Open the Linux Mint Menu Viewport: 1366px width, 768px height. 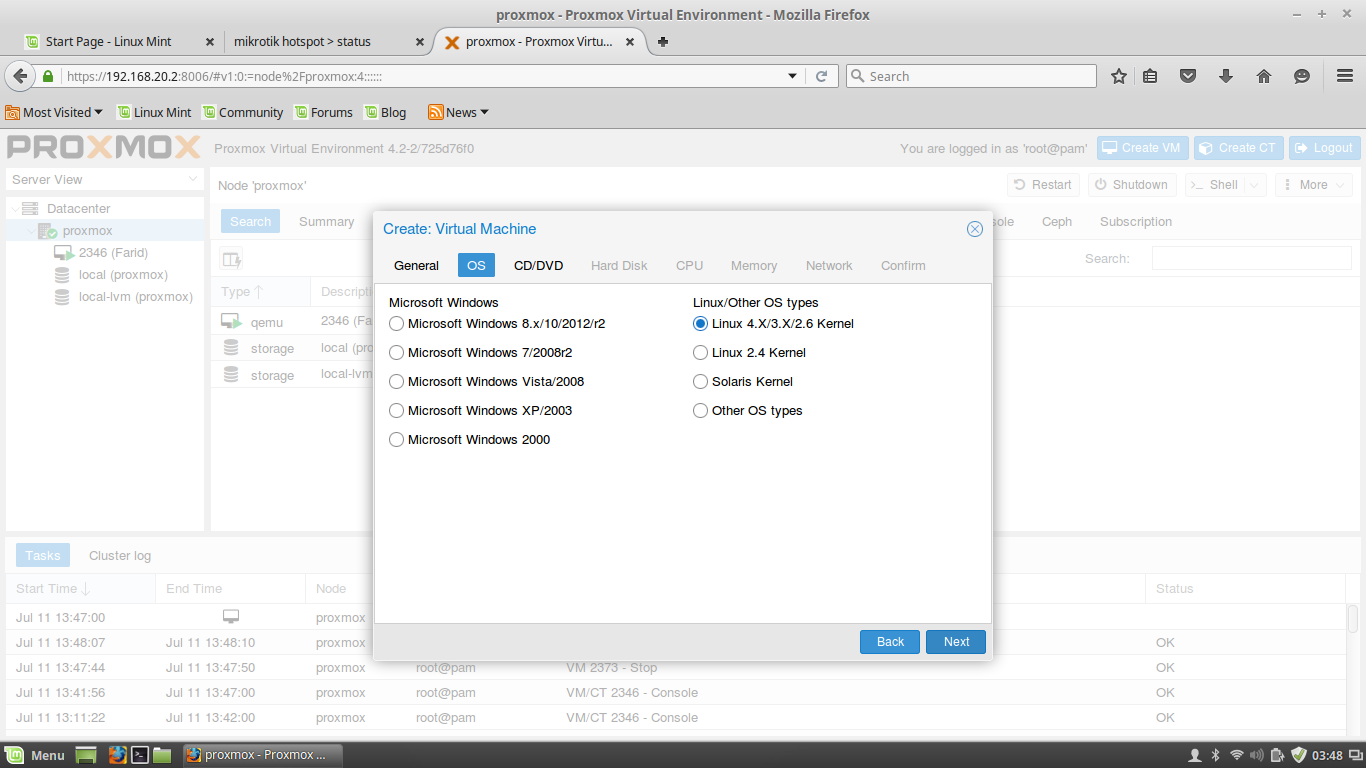pos(35,755)
